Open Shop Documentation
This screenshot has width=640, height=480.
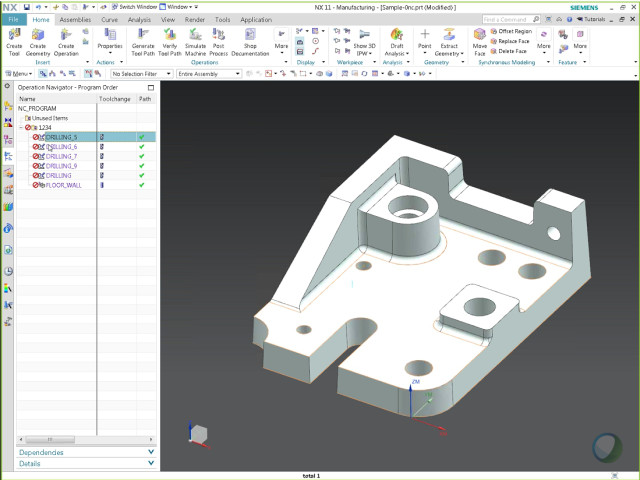tap(250, 42)
